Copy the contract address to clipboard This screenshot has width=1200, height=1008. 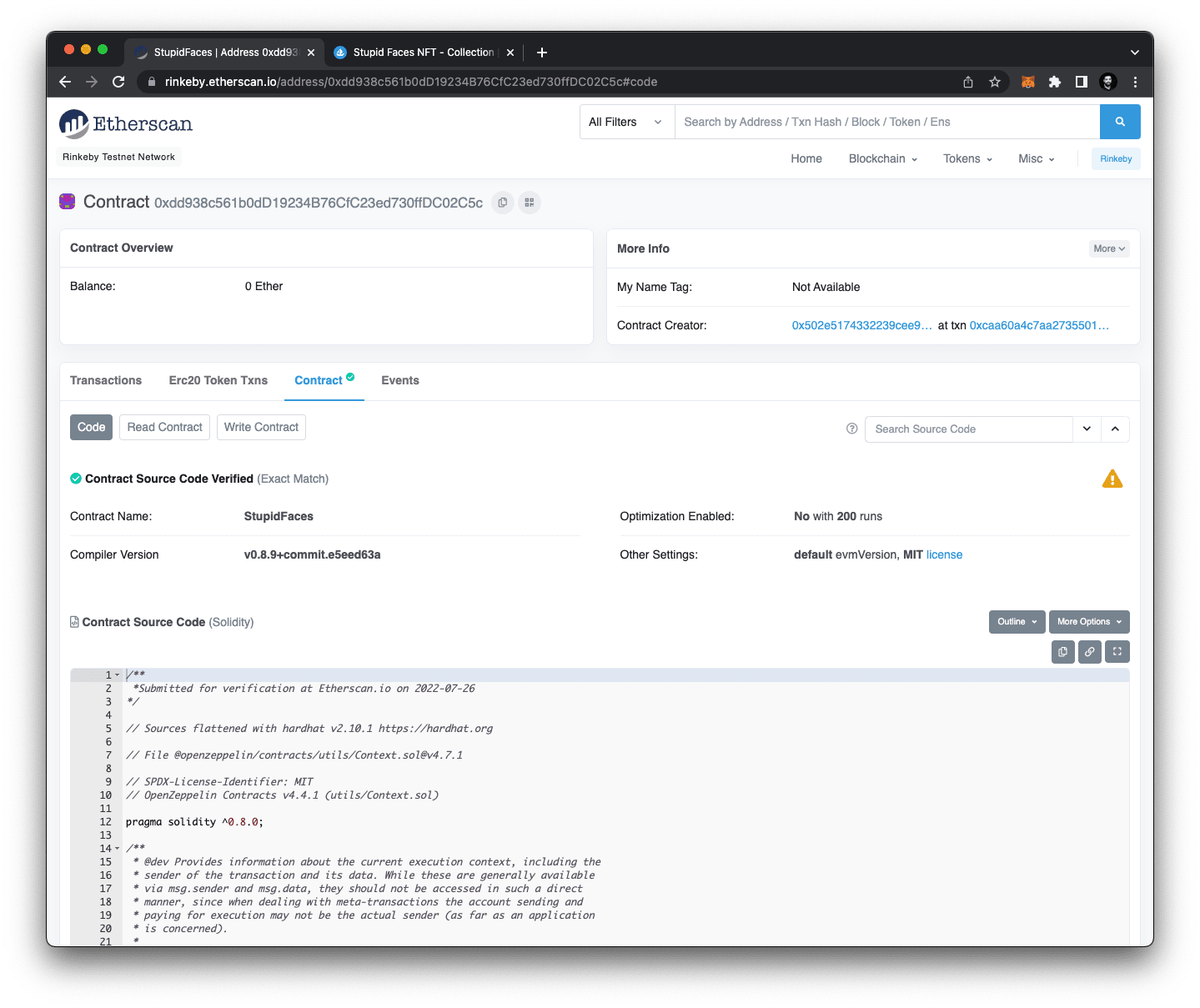click(x=503, y=203)
